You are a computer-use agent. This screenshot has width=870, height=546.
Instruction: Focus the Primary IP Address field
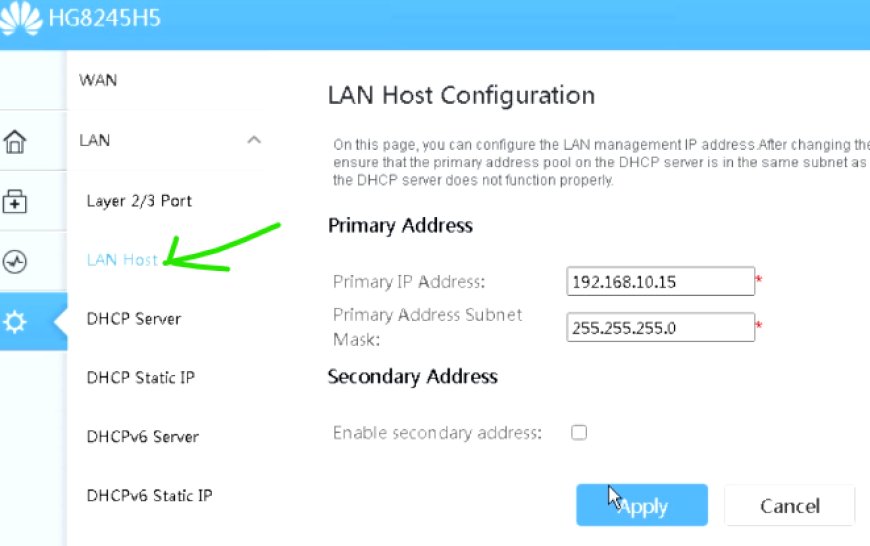(660, 281)
